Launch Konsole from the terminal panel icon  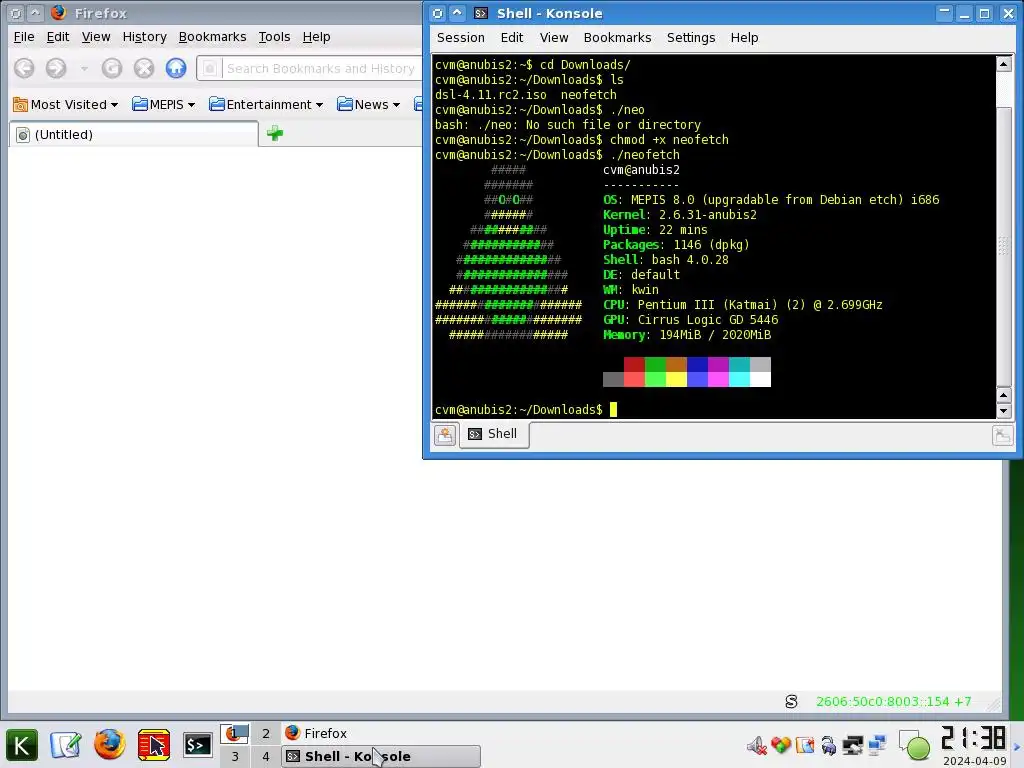pyautogui.click(x=197, y=744)
